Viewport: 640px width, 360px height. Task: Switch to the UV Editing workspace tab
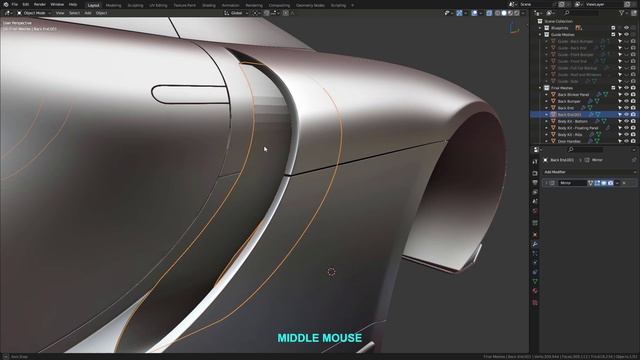(158, 5)
